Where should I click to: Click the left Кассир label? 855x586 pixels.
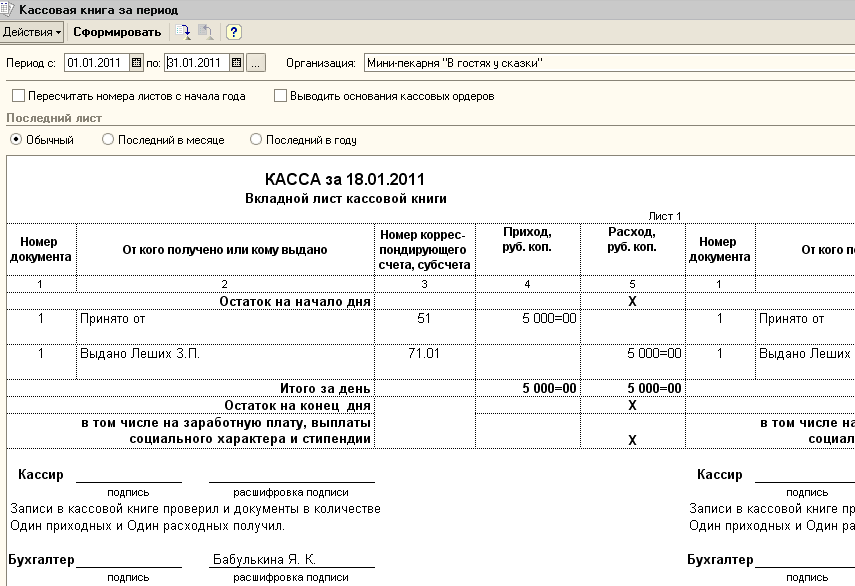point(41,474)
